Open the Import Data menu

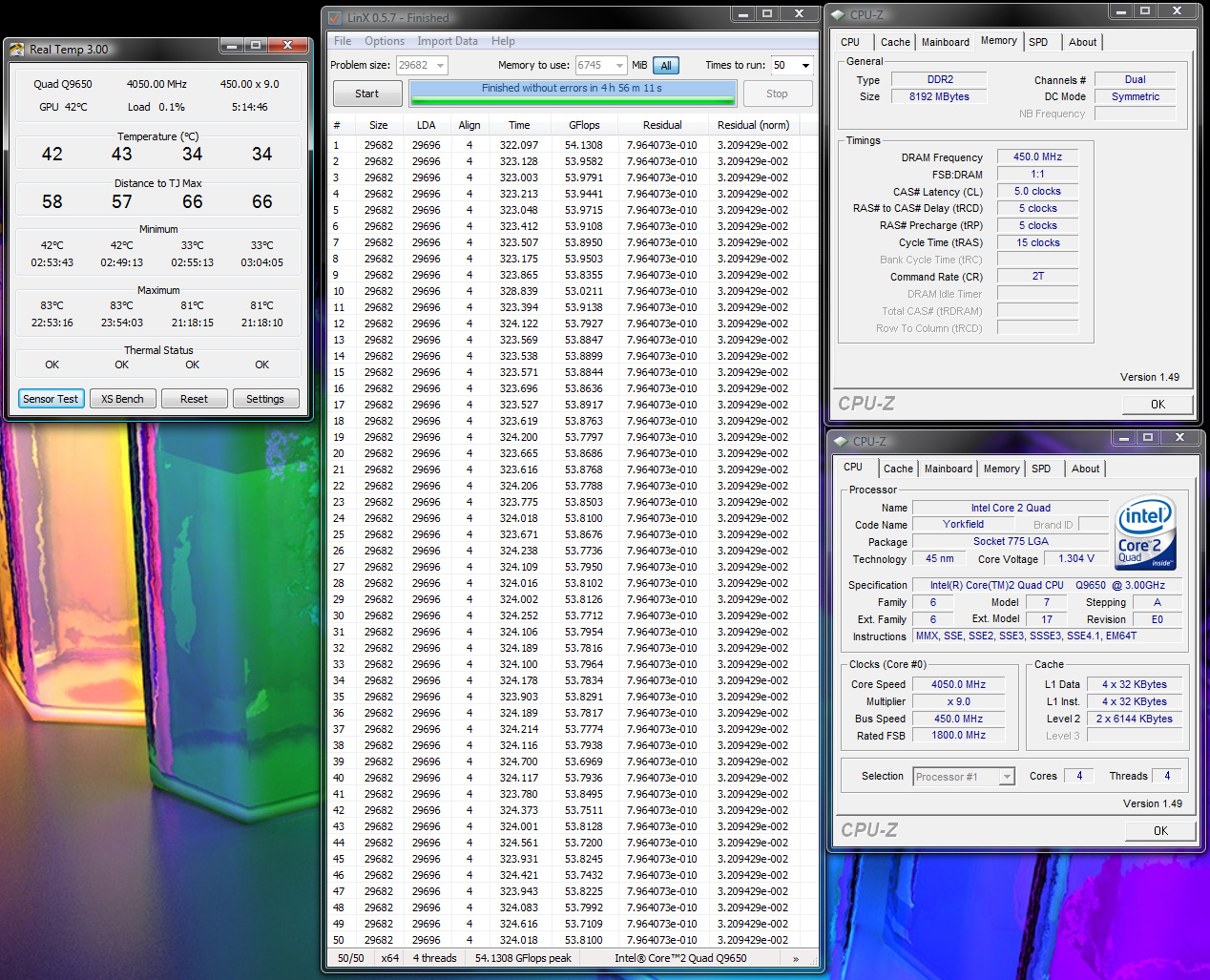448,41
